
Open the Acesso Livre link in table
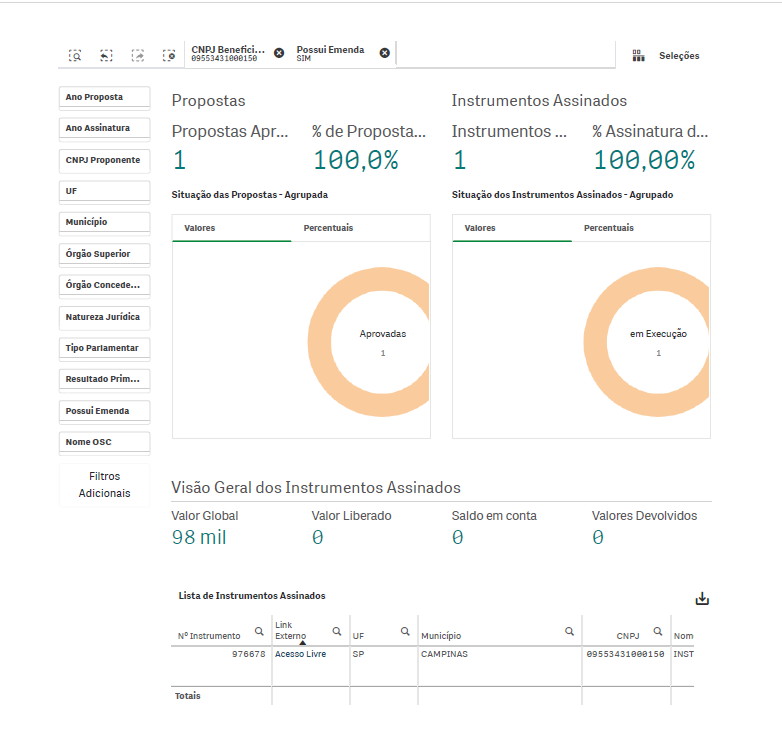(300, 655)
